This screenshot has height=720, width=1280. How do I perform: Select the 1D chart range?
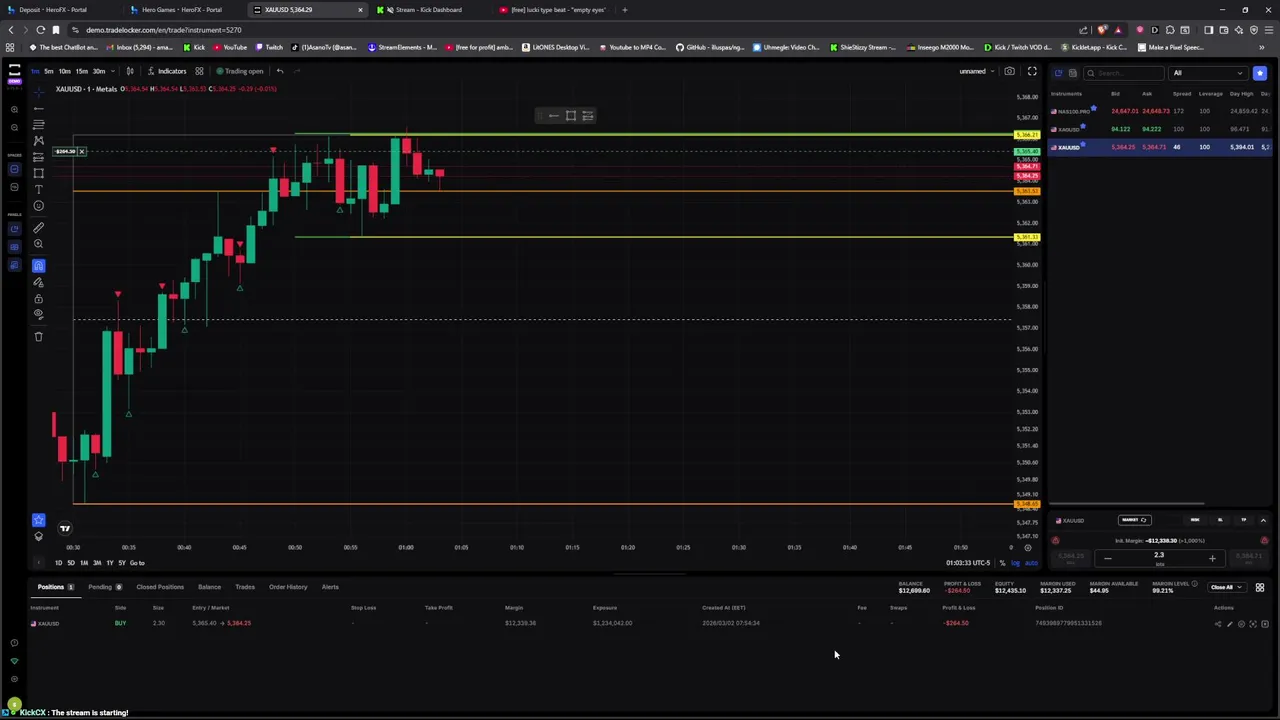point(58,563)
